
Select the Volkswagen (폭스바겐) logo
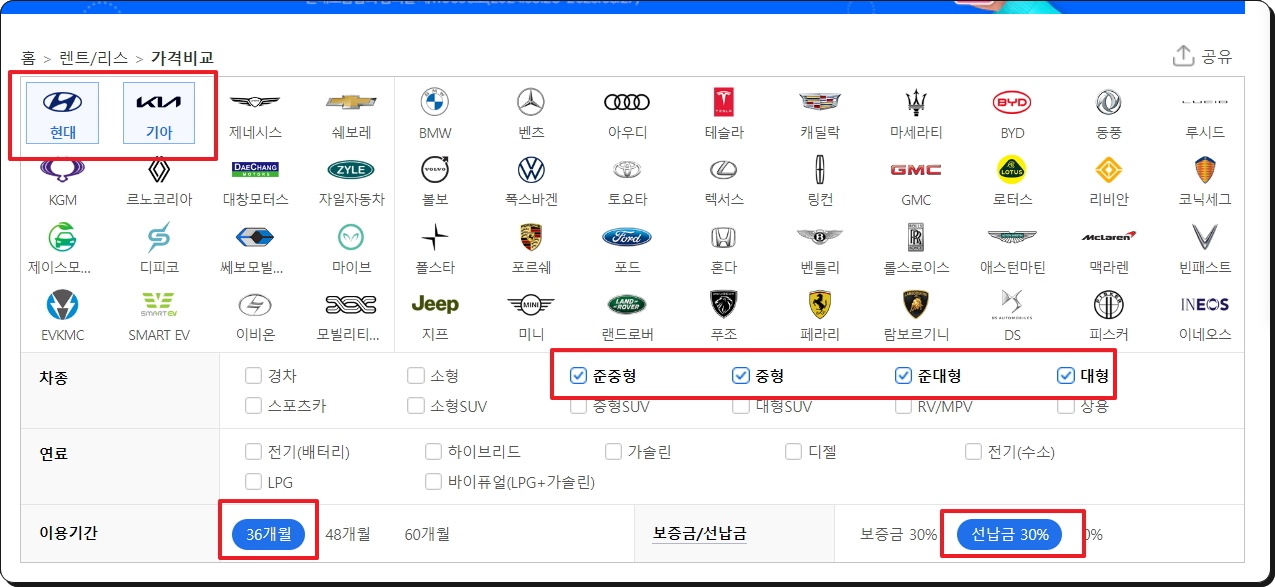531,169
